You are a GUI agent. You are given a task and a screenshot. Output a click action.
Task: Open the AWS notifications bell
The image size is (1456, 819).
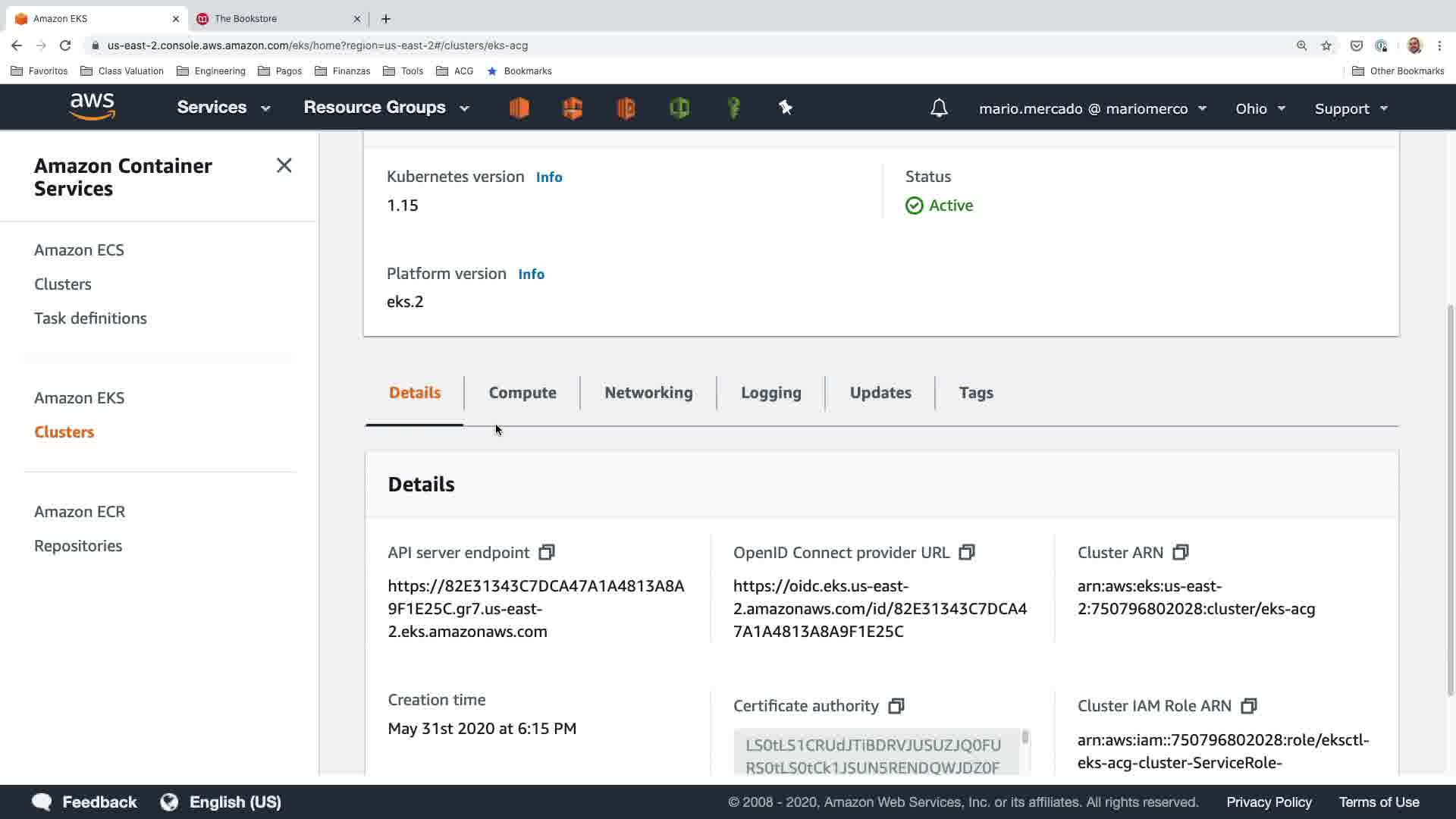point(939,108)
